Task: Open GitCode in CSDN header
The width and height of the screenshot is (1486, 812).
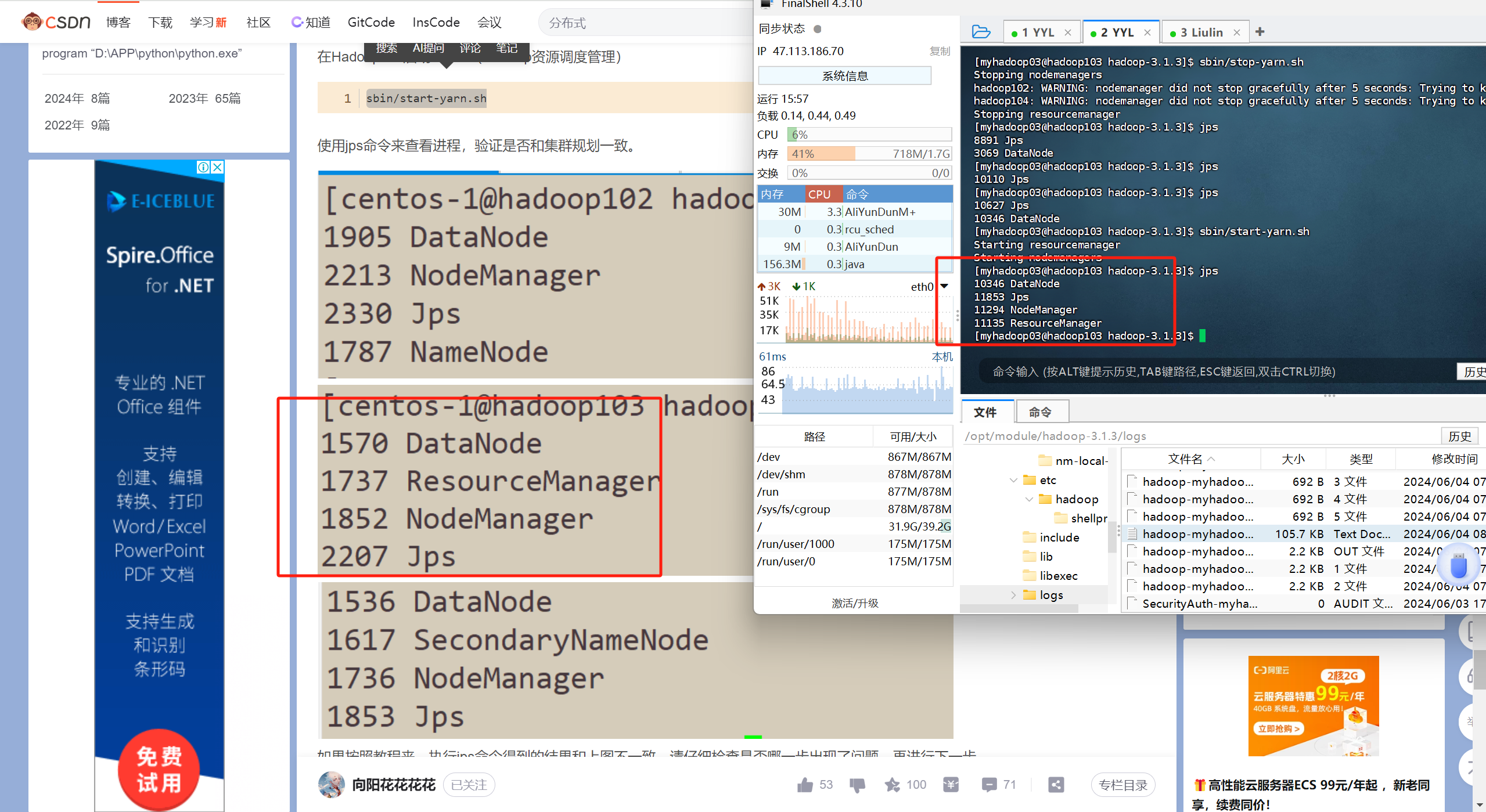Action: pos(371,22)
